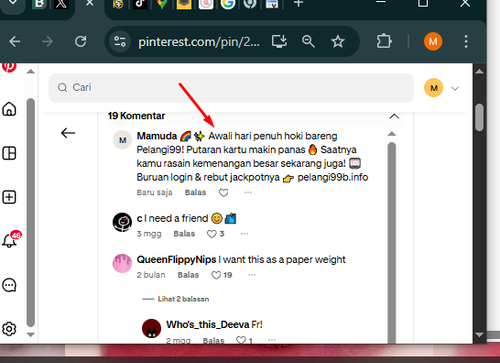Bookmark this page with the star
The height and width of the screenshot is (363, 500).
click(x=338, y=41)
